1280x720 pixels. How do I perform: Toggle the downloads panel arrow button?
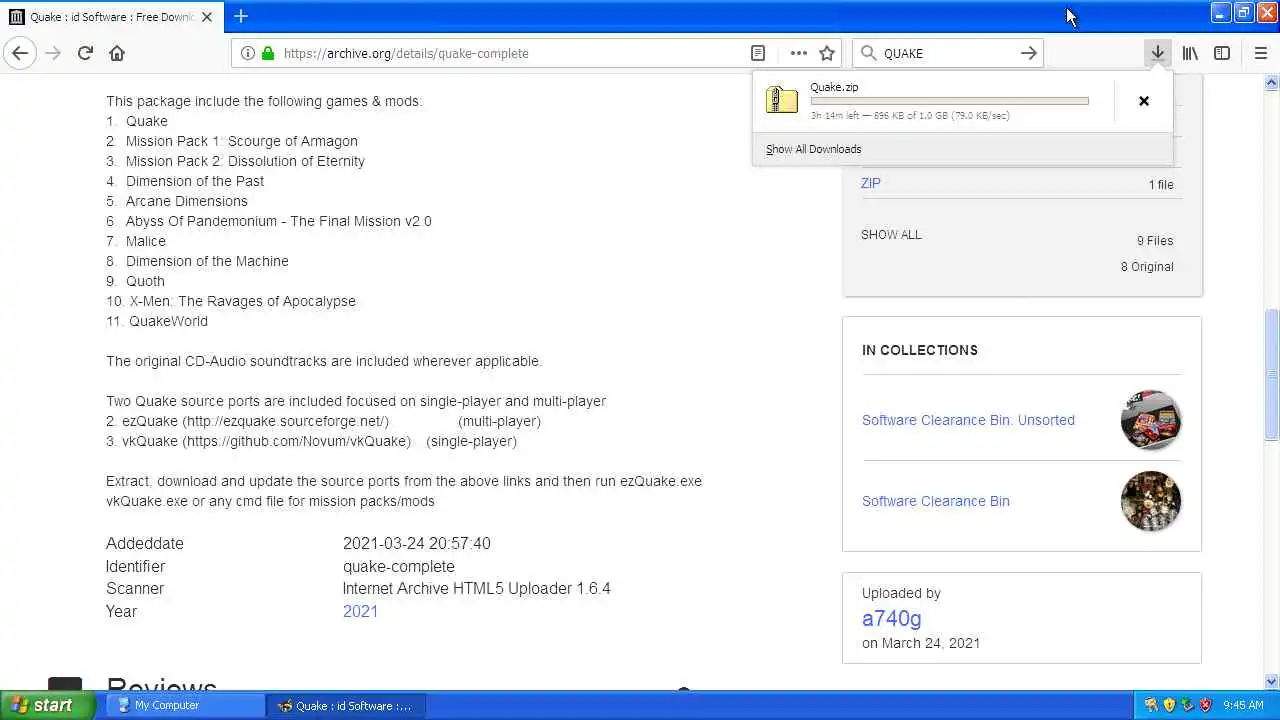1157,53
